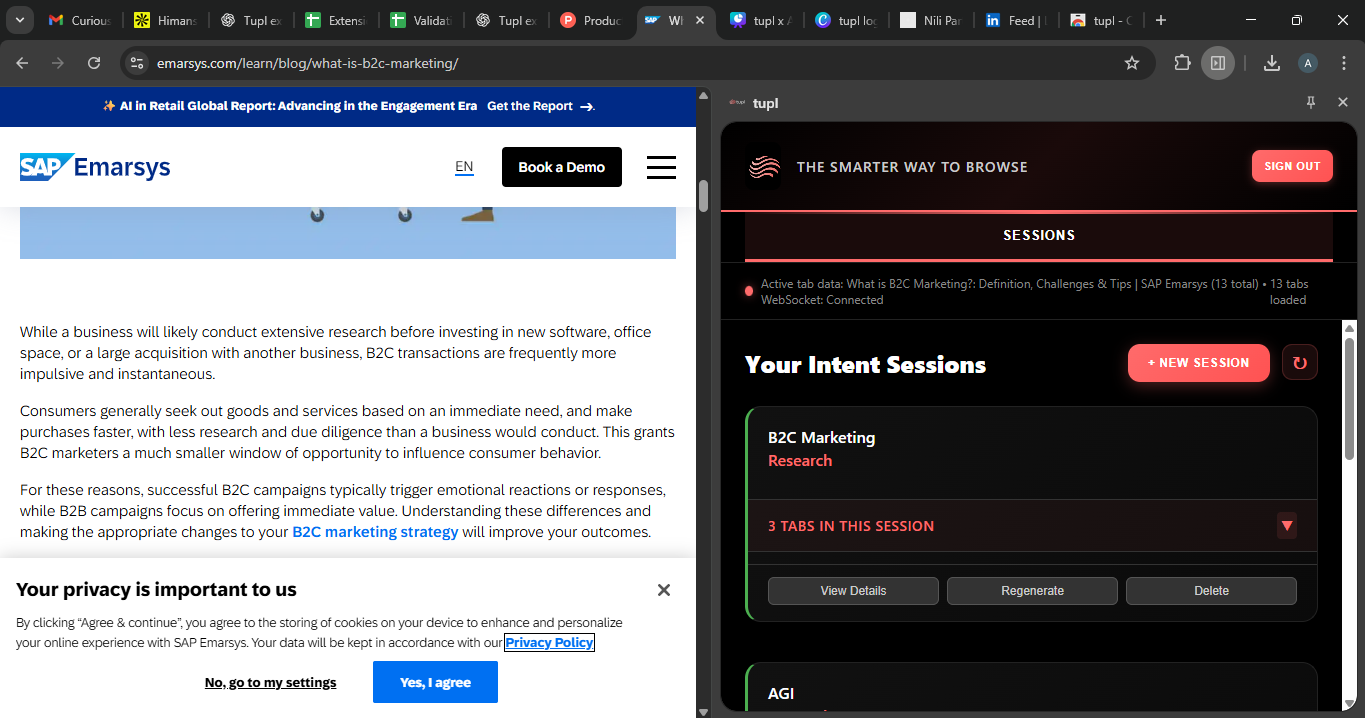Click the webpage vertical scrollbar thumb
1365x718 pixels.
point(703,196)
